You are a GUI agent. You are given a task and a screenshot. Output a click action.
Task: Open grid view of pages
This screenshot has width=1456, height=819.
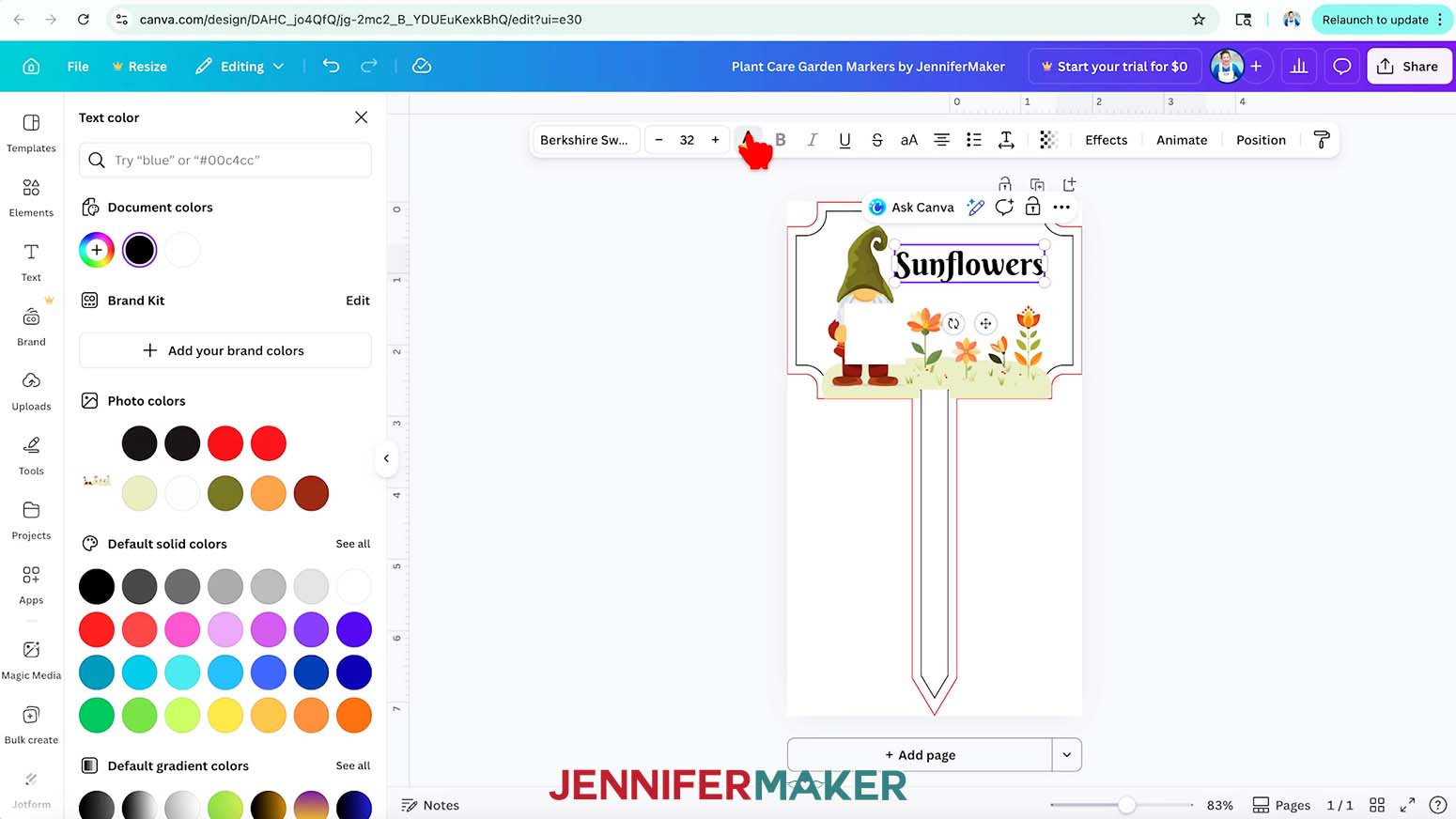pyautogui.click(x=1377, y=805)
